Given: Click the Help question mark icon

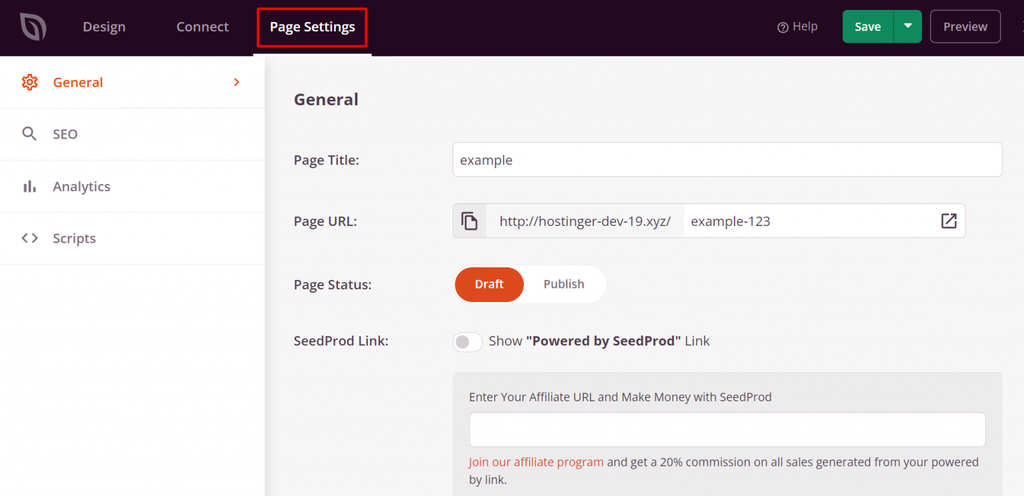Looking at the screenshot, I should 783,27.
